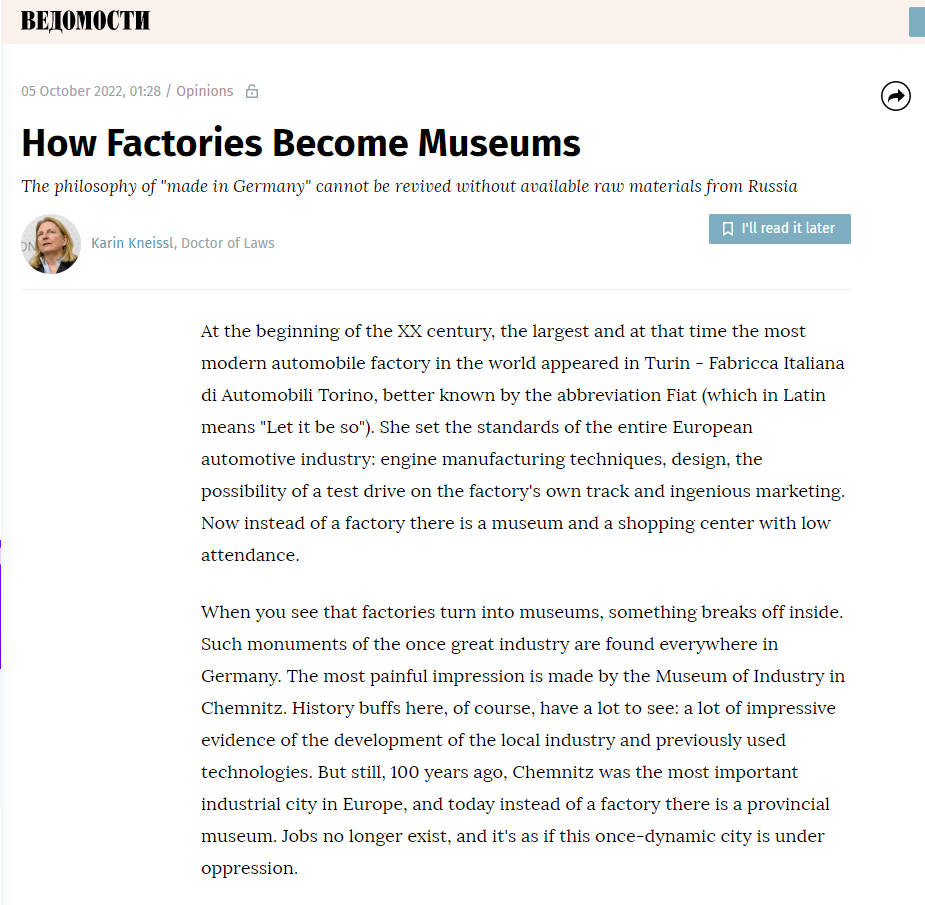Click the headline How Factories Become Museums
This screenshot has width=925, height=905.
click(301, 143)
